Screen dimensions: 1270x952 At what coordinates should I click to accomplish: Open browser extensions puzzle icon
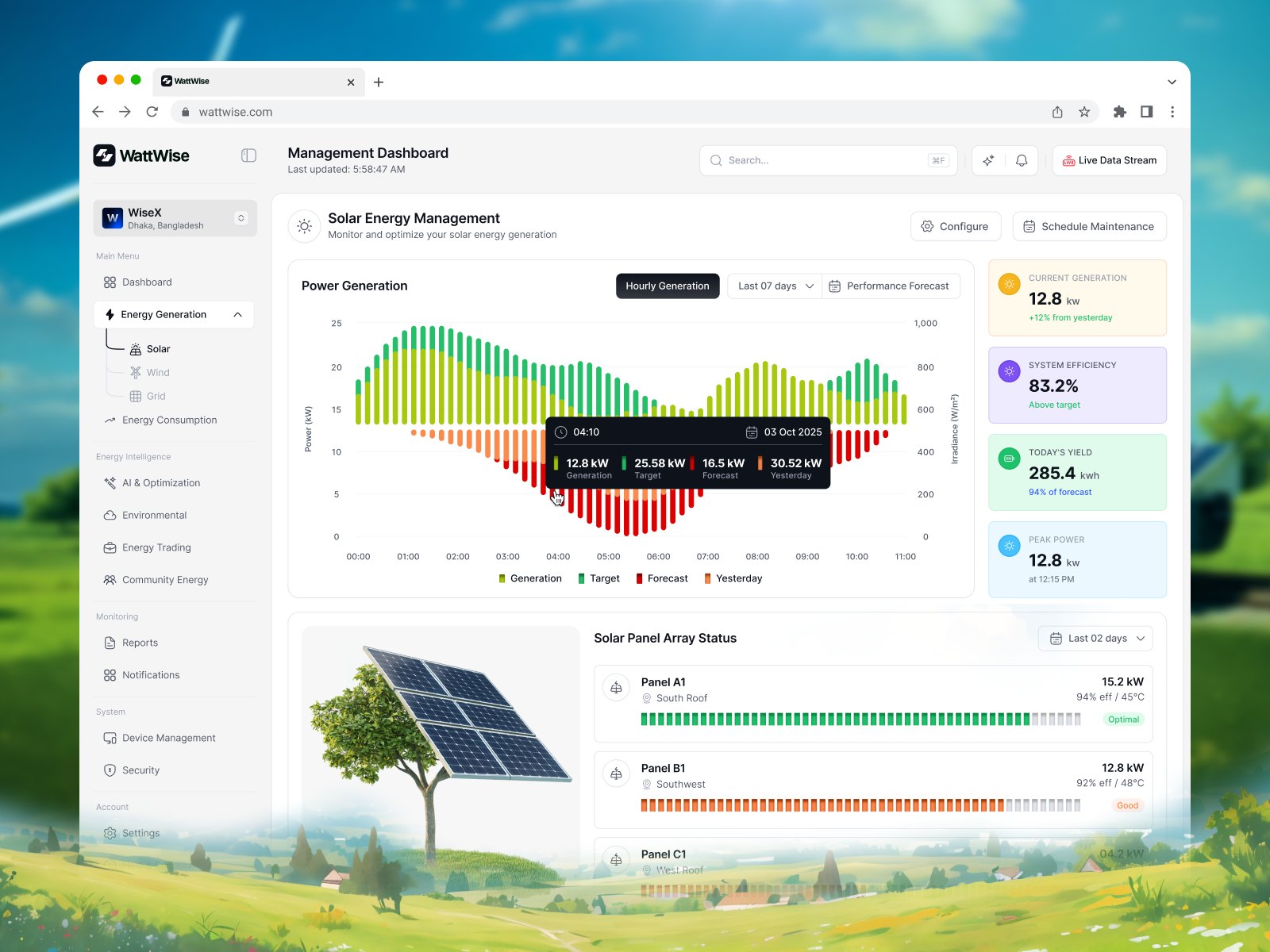[x=1120, y=112]
